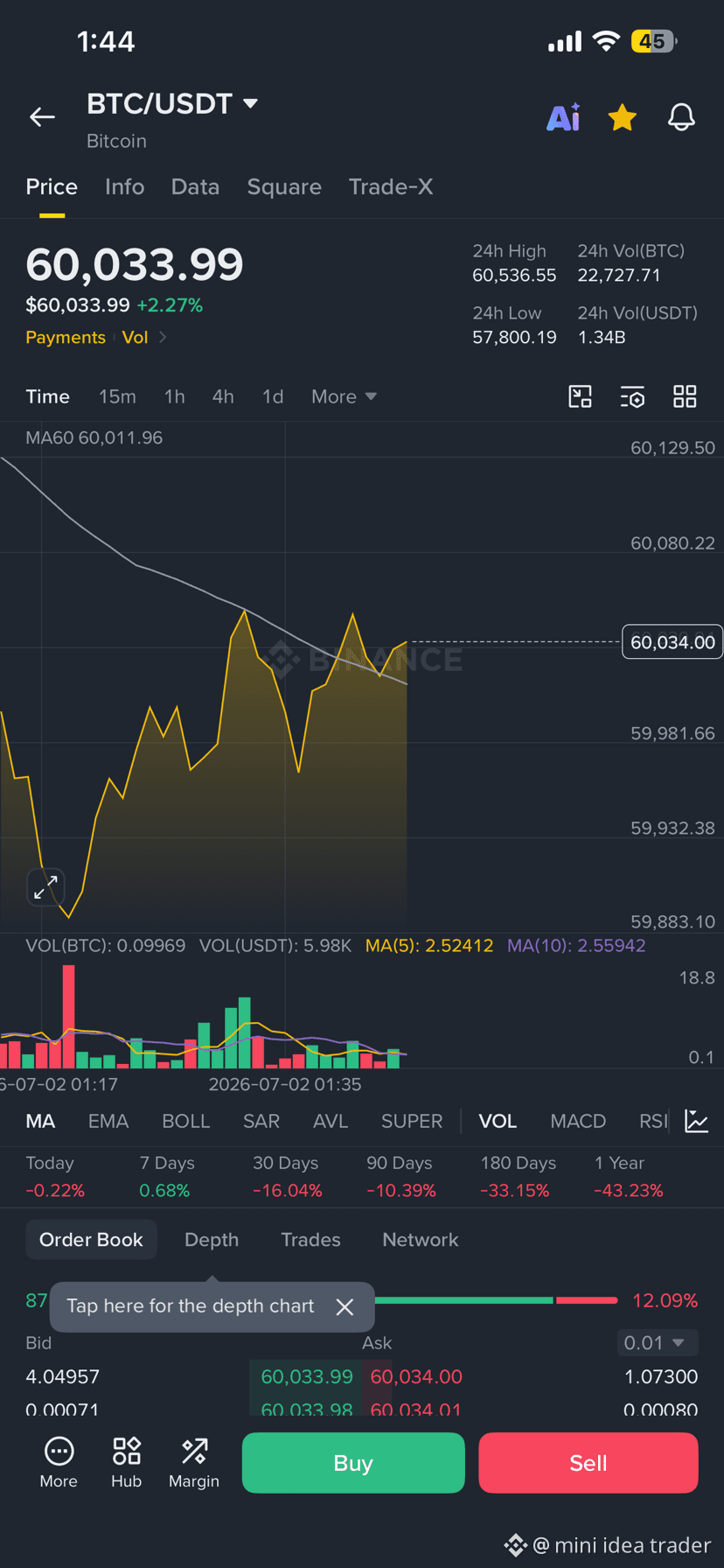Open chart settings icon

click(632, 396)
